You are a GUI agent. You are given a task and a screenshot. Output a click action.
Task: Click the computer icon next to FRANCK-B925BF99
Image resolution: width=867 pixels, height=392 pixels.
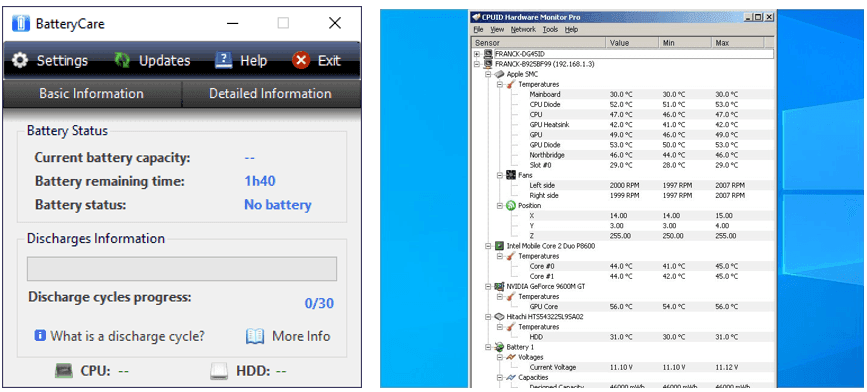[488, 64]
